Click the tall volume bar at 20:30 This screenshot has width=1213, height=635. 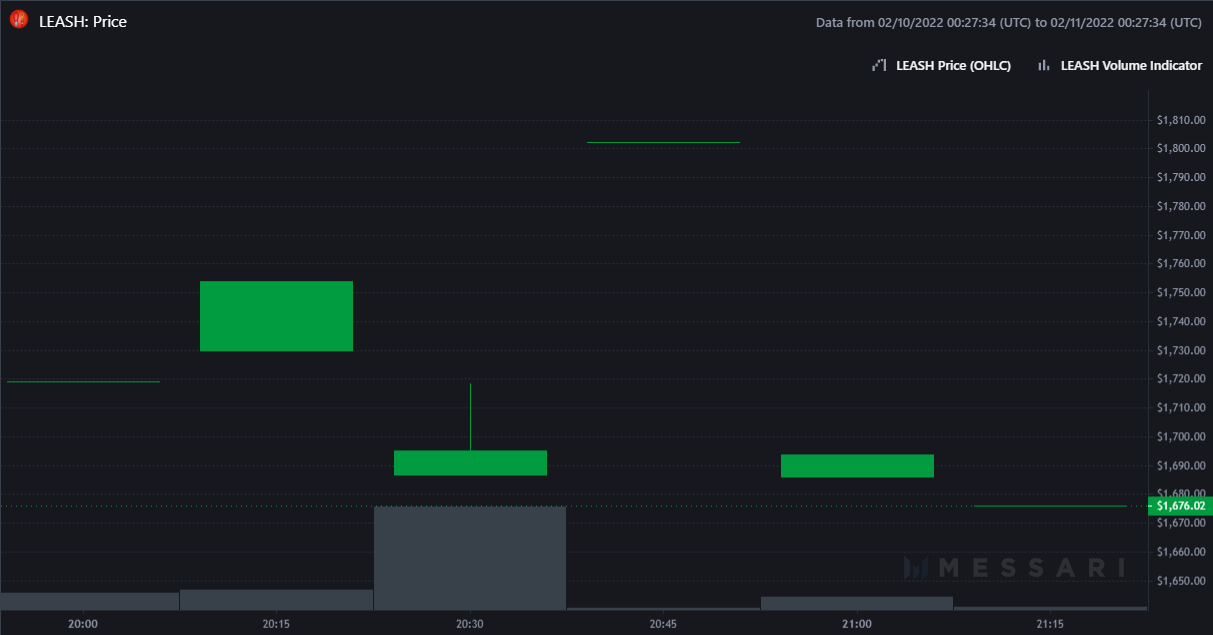[x=470, y=558]
